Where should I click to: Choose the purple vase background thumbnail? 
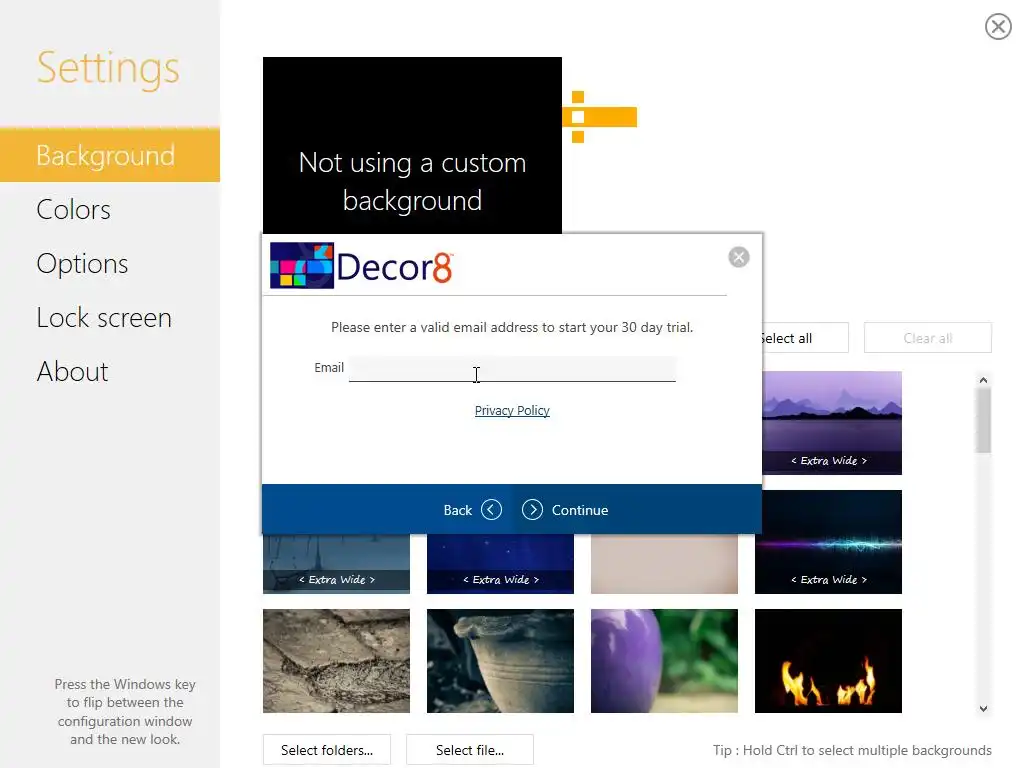(x=664, y=661)
